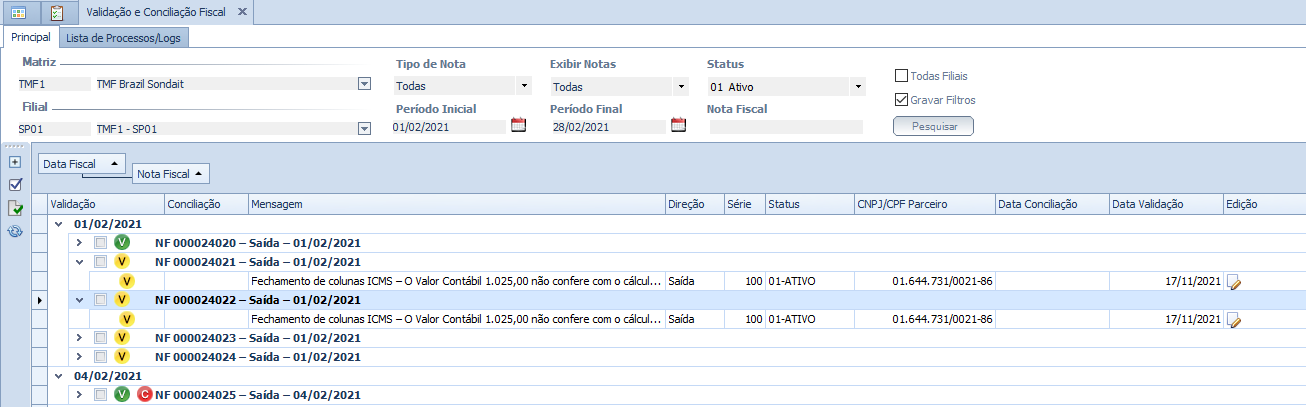Click the expand-all plus icon in the sidebar
The height and width of the screenshot is (407, 1306).
pyautogui.click(x=15, y=162)
